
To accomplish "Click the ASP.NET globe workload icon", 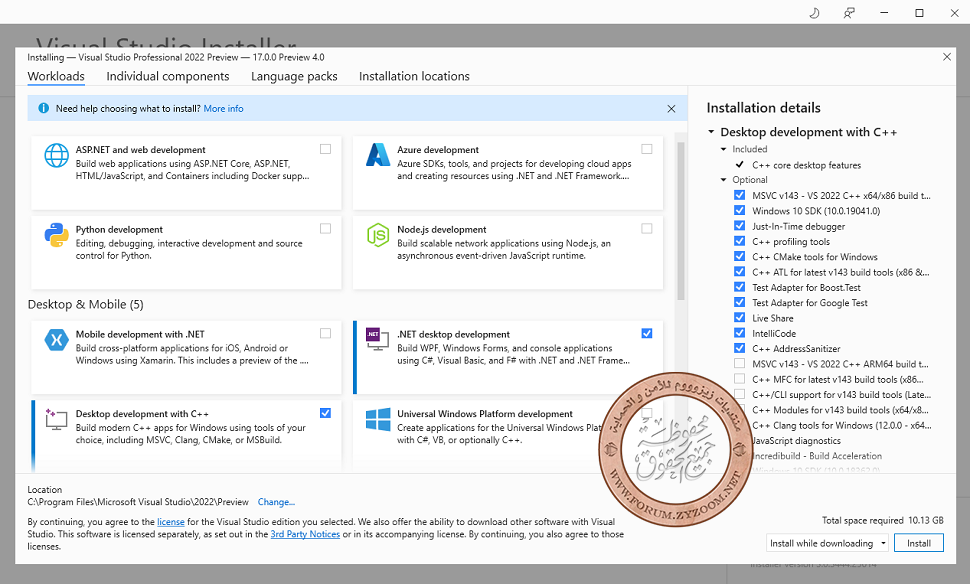I will coord(56,155).
